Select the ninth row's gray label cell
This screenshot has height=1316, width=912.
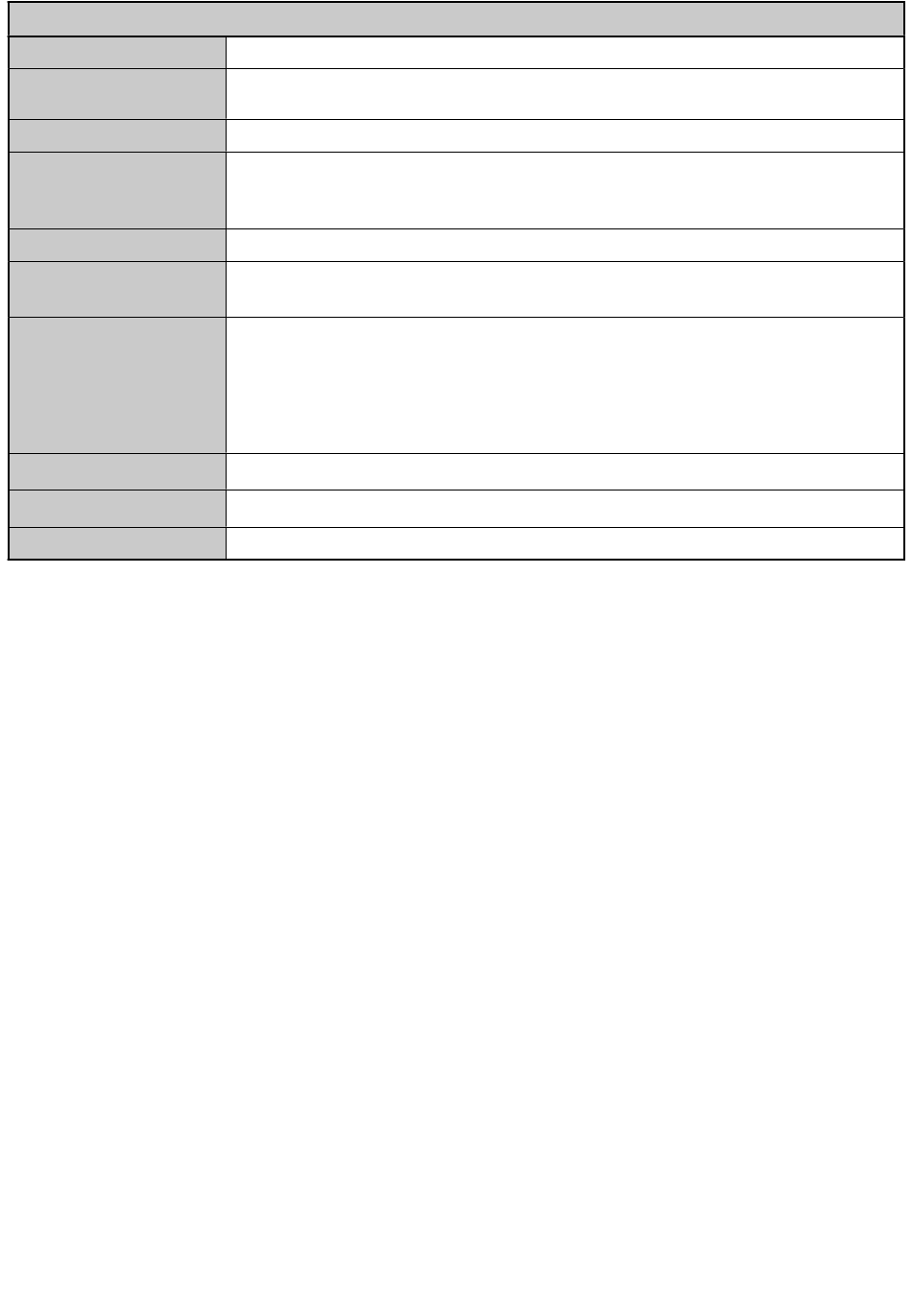[117, 508]
